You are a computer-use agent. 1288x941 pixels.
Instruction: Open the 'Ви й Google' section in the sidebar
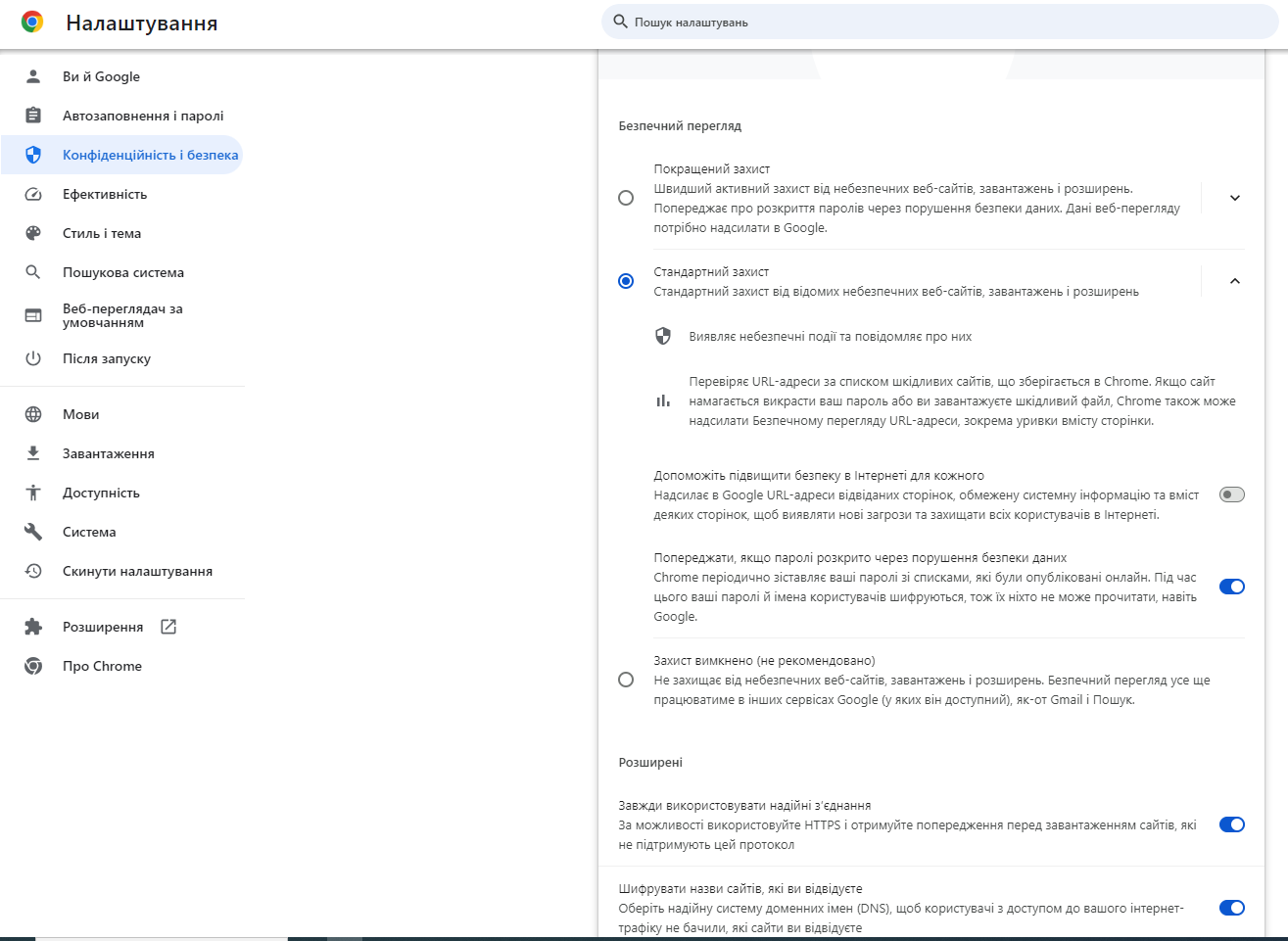click(x=100, y=76)
